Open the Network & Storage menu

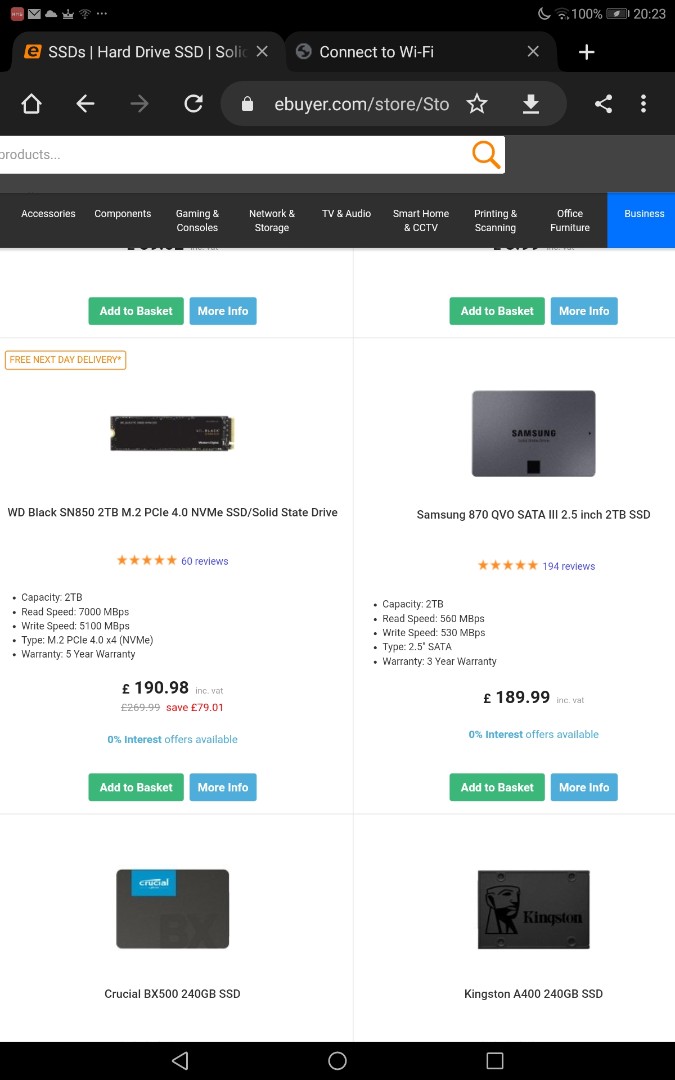pyautogui.click(x=272, y=220)
